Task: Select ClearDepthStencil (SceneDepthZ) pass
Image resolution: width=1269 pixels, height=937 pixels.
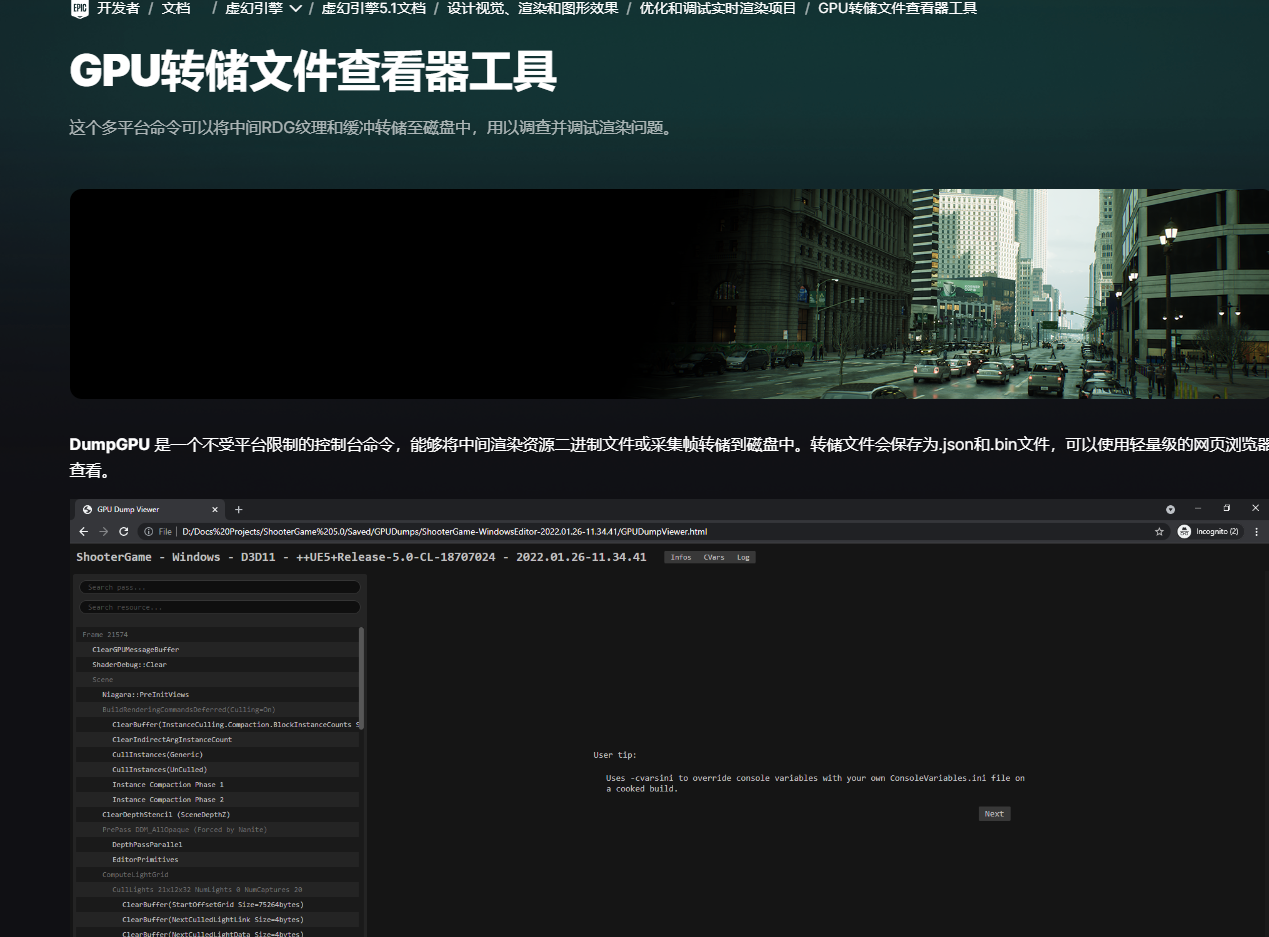Action: pyautogui.click(x=217, y=814)
